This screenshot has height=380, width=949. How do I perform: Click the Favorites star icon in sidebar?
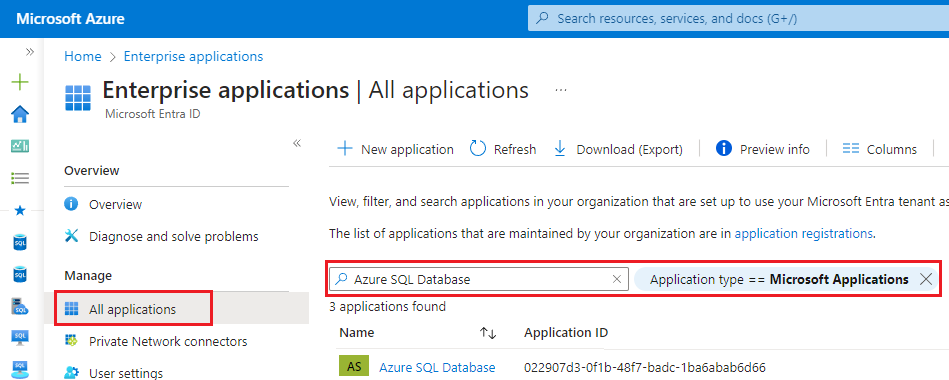pyautogui.click(x=20, y=210)
